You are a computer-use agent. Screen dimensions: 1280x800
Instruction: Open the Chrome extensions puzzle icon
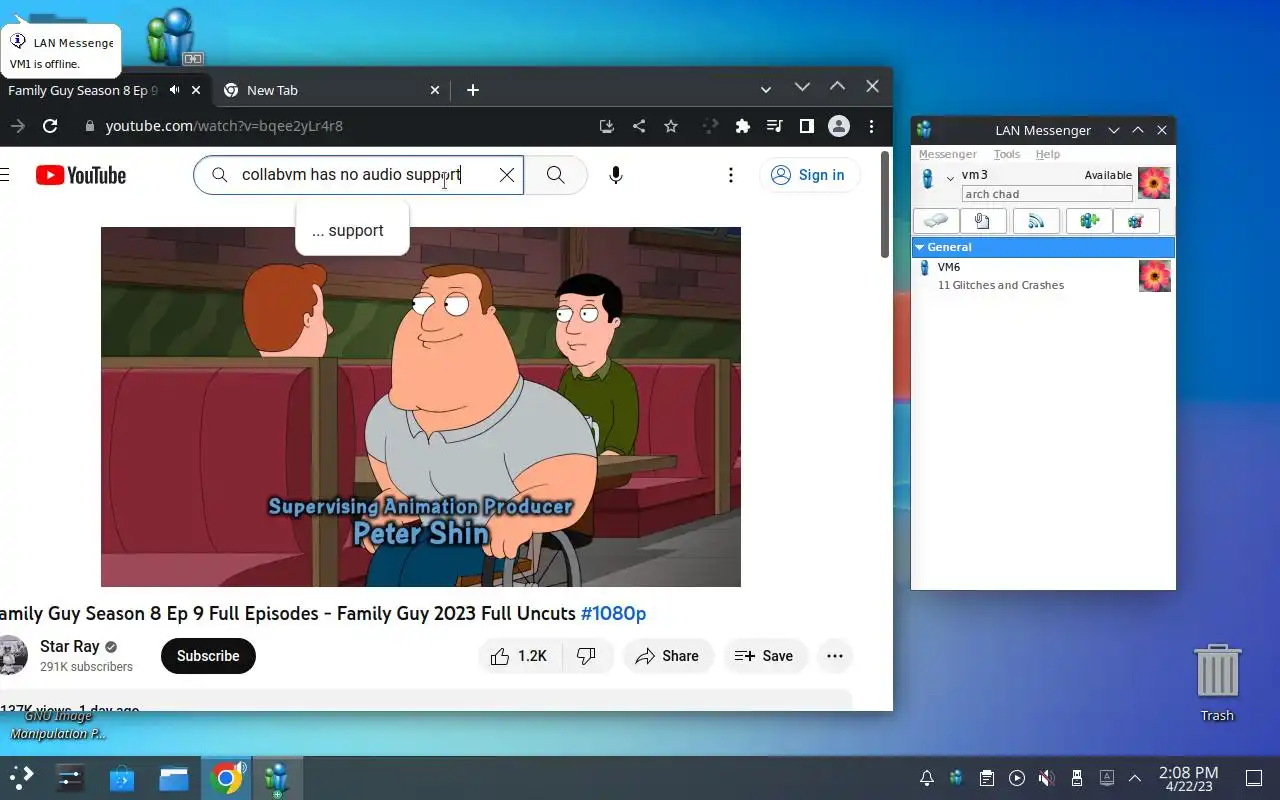742,126
